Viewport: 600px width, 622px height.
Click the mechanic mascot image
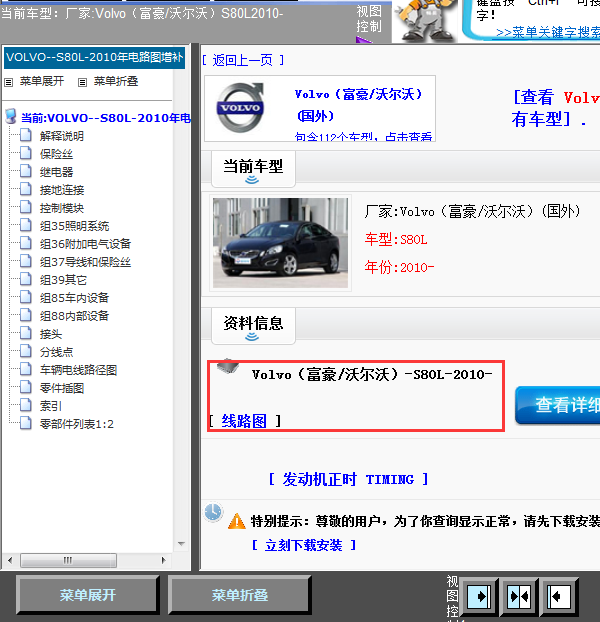coord(424,20)
